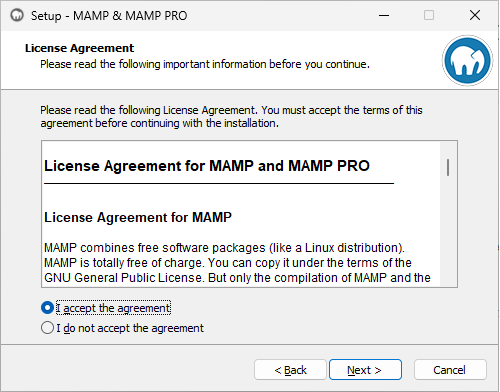Click the blue MAMP elephant logo

coord(467,60)
